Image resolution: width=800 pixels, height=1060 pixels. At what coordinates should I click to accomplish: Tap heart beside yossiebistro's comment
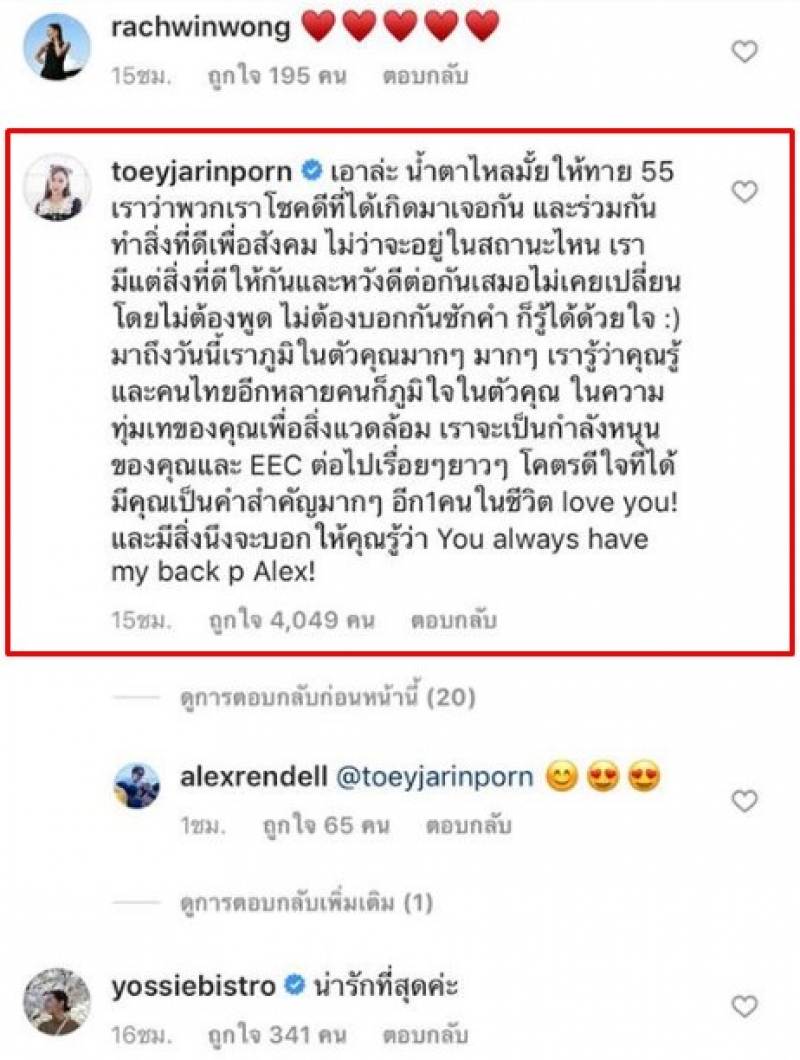(745, 1007)
